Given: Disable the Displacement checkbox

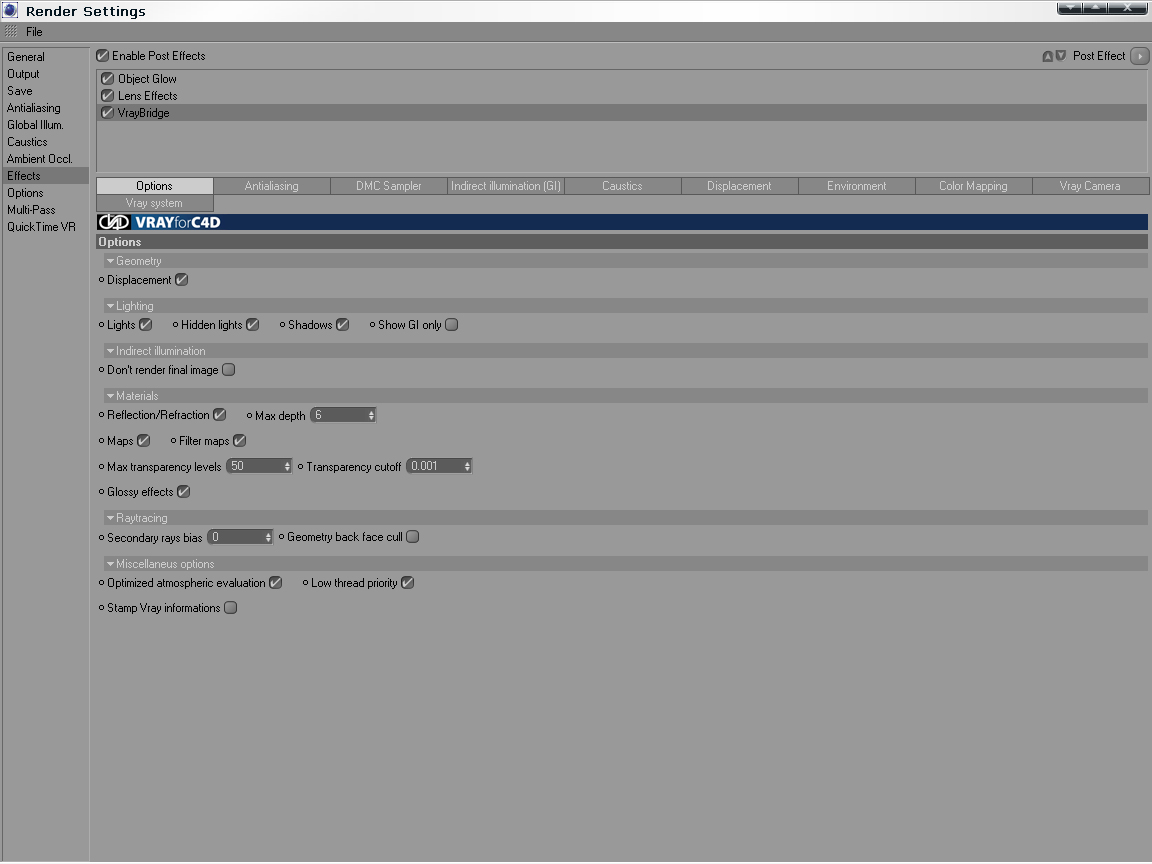Looking at the screenshot, I should (x=181, y=280).
